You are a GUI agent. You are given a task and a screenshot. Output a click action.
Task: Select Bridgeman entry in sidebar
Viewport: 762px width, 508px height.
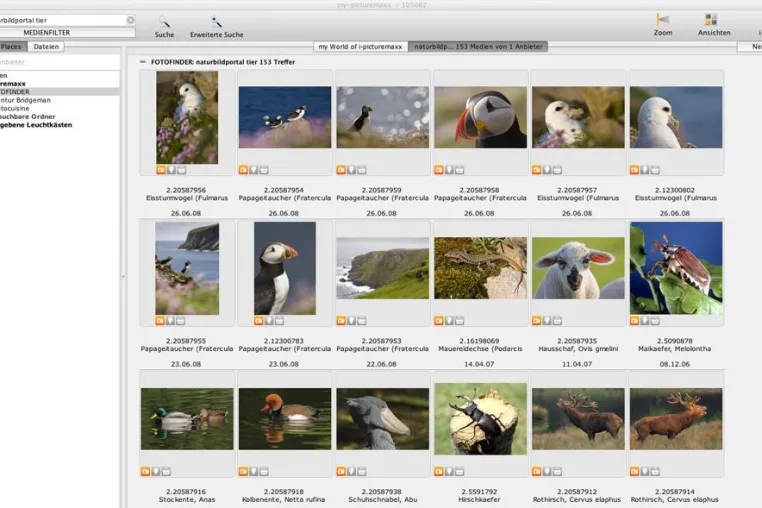point(59,100)
